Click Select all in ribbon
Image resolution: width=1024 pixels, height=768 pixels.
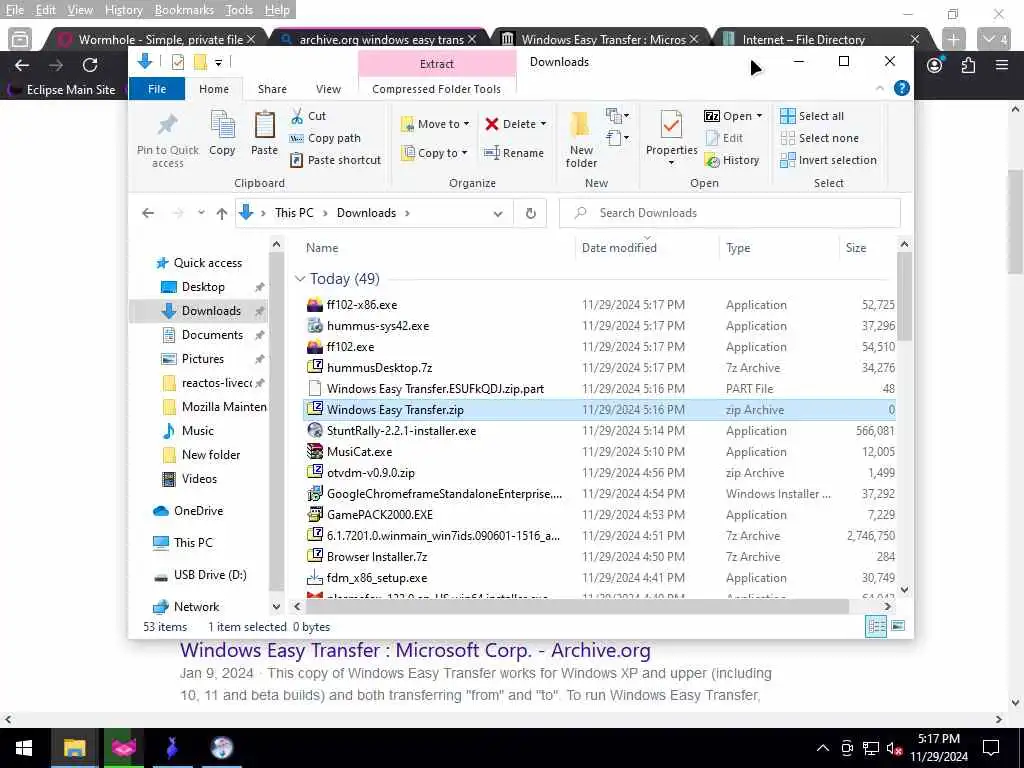point(812,116)
